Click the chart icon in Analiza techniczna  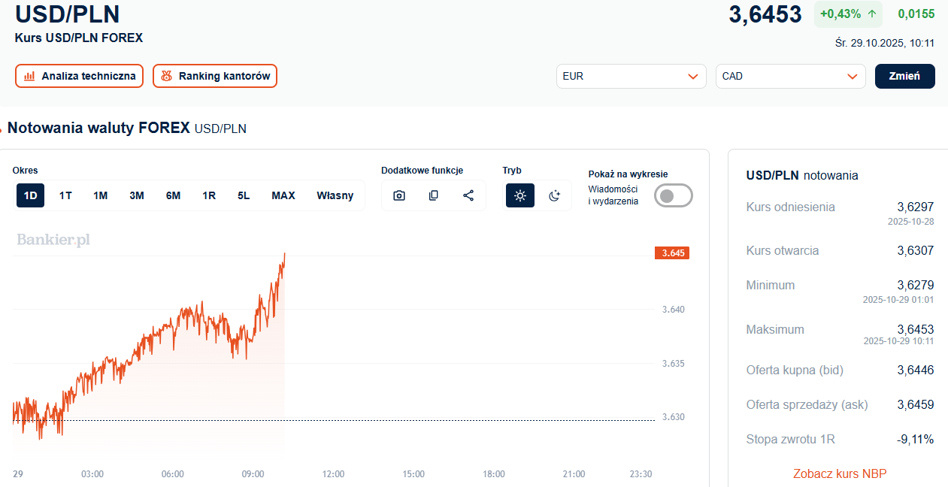(x=30, y=76)
